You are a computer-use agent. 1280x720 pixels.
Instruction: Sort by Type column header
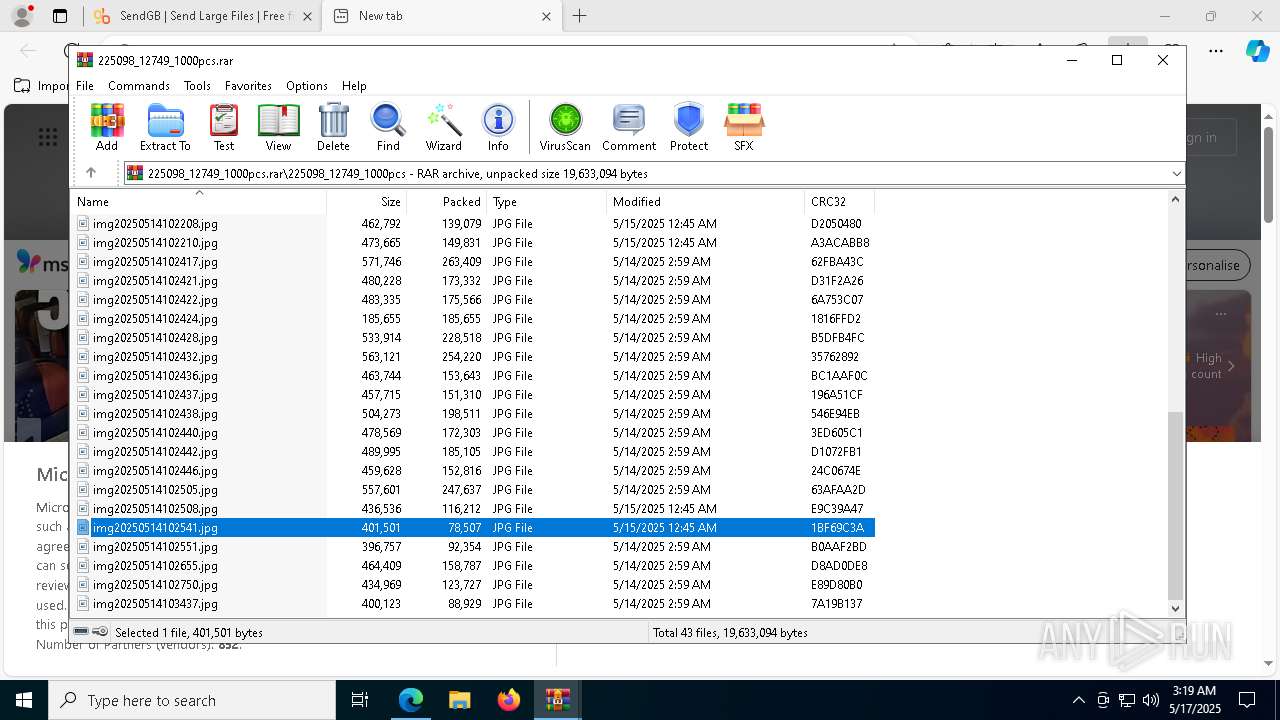[546, 202]
